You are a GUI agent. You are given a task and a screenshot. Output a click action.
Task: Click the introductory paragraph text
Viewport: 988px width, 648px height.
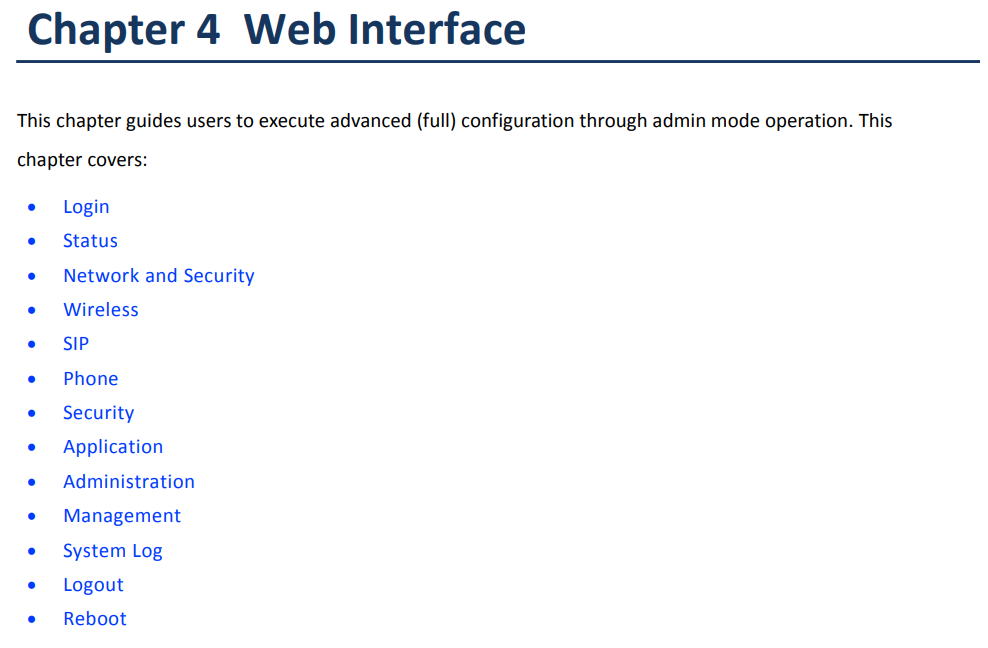[454, 140]
